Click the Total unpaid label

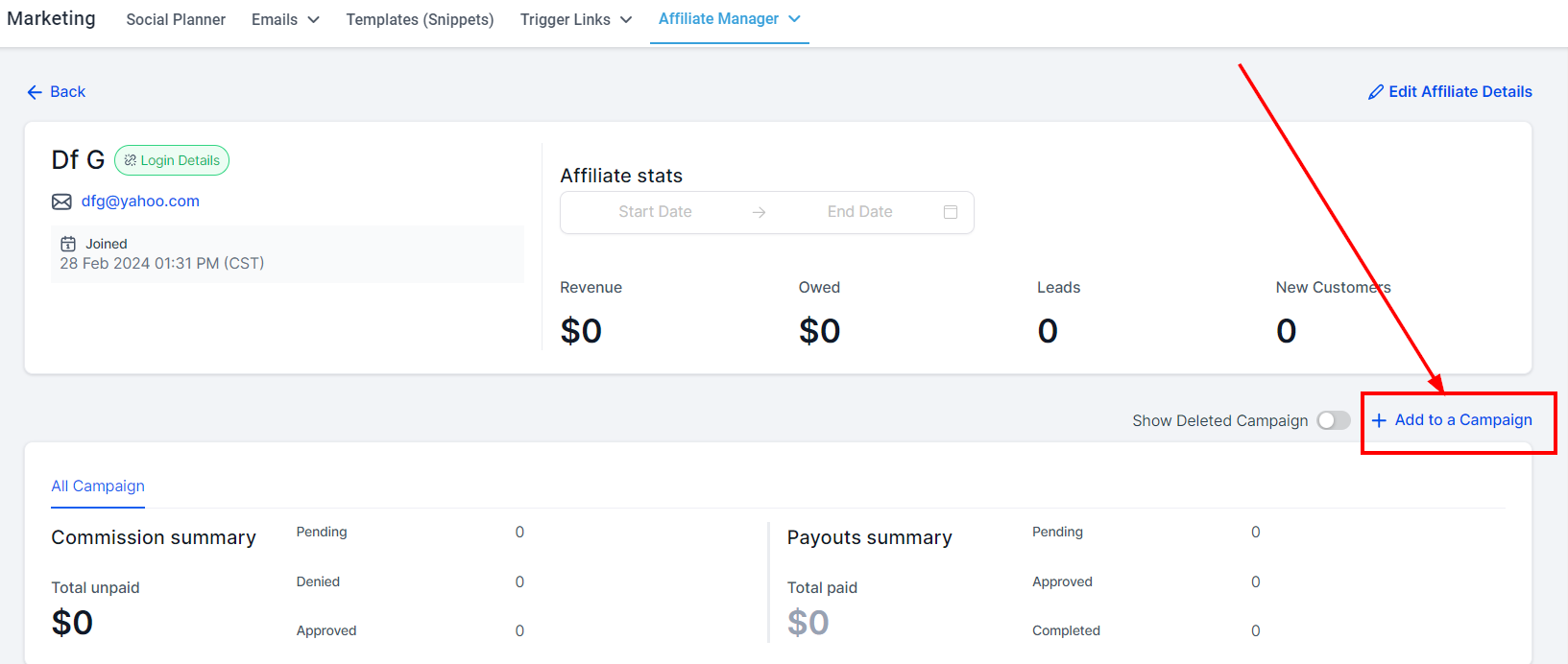[x=95, y=588]
